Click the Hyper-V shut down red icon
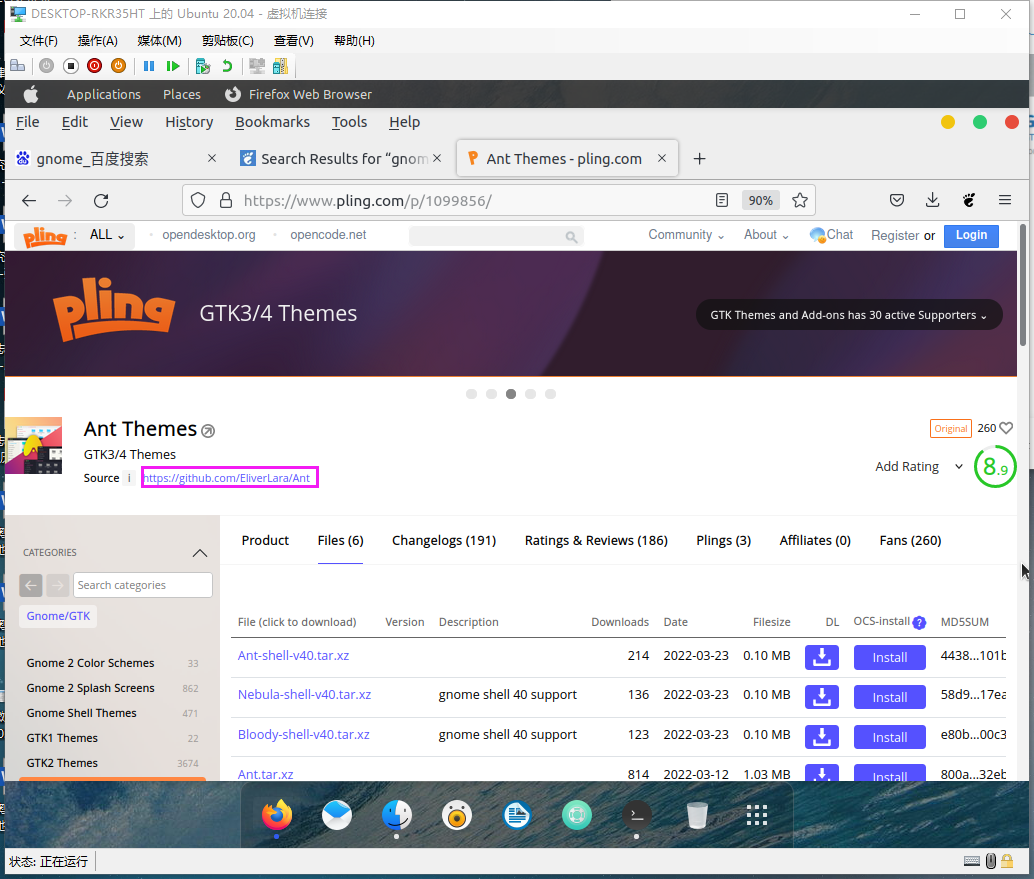This screenshot has width=1034, height=879. point(94,66)
